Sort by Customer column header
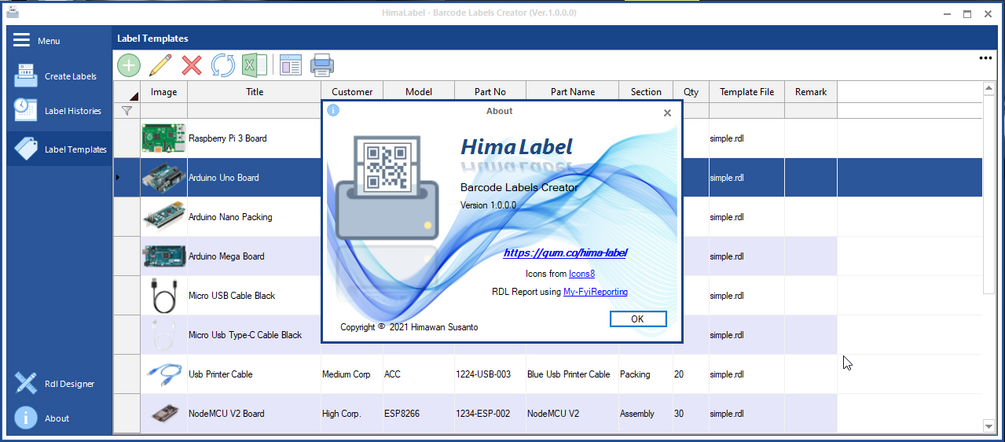This screenshot has width=1005, height=442. click(352, 92)
